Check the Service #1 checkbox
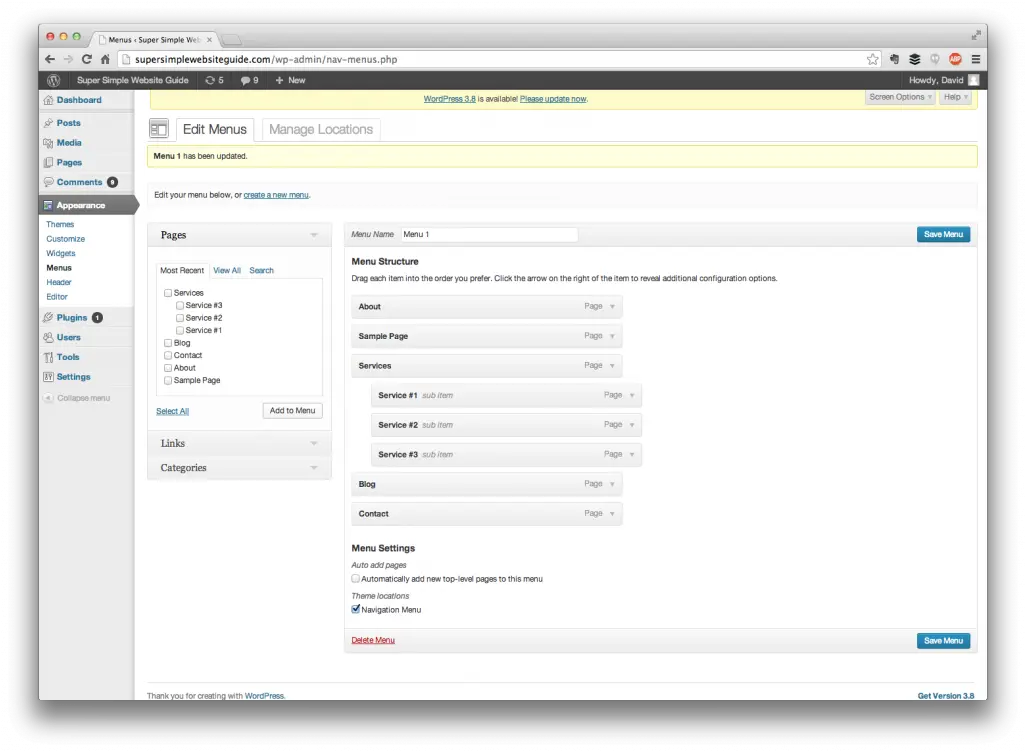Screen dimensions: 1025x751 click(x=180, y=330)
